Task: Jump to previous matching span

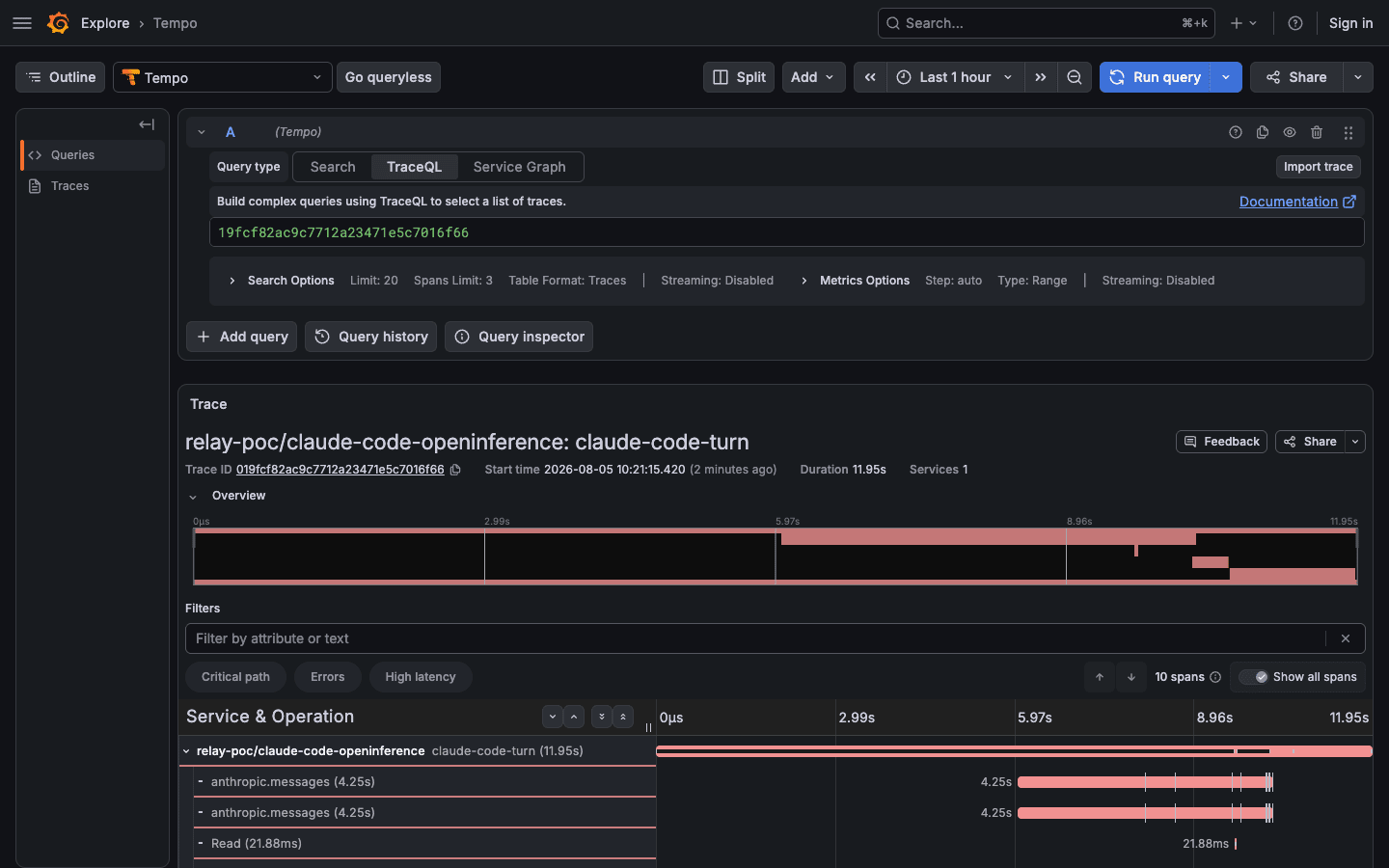Action: [x=1100, y=677]
